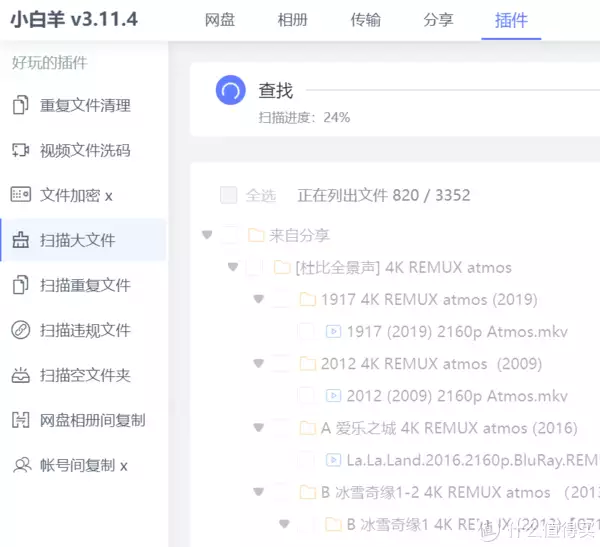Click the 扫描违规文件 link icon
The height and width of the screenshot is (547, 600).
(21, 330)
